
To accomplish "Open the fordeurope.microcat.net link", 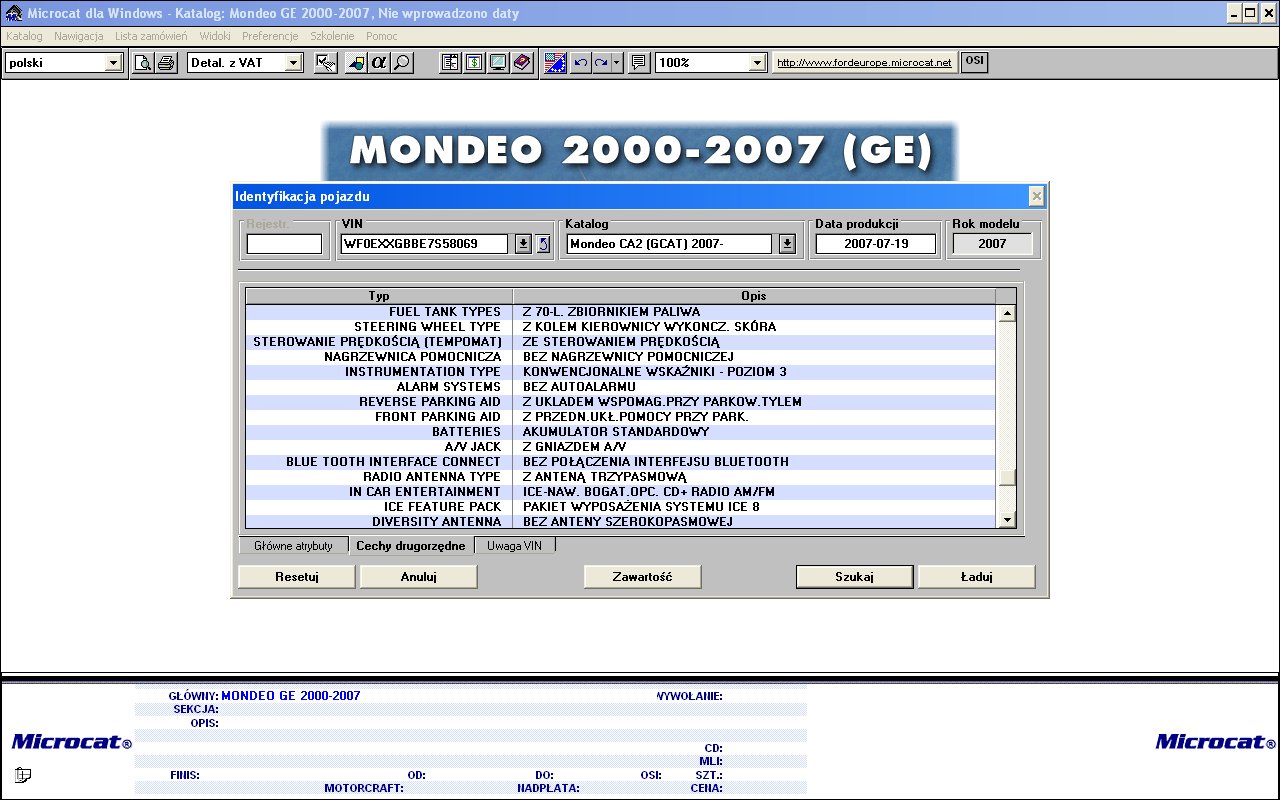I will (864, 63).
